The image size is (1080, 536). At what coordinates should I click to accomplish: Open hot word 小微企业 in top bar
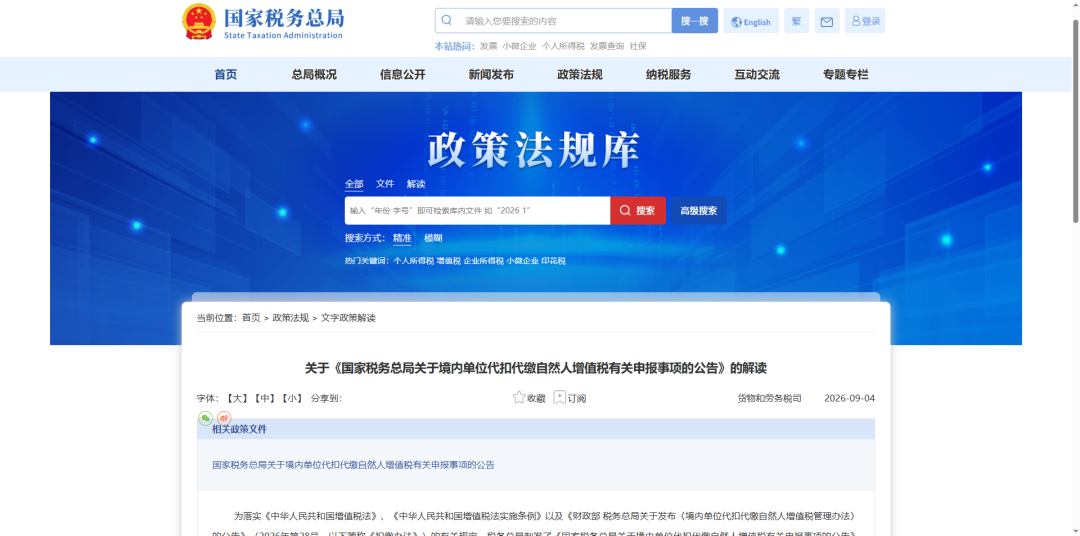point(519,46)
